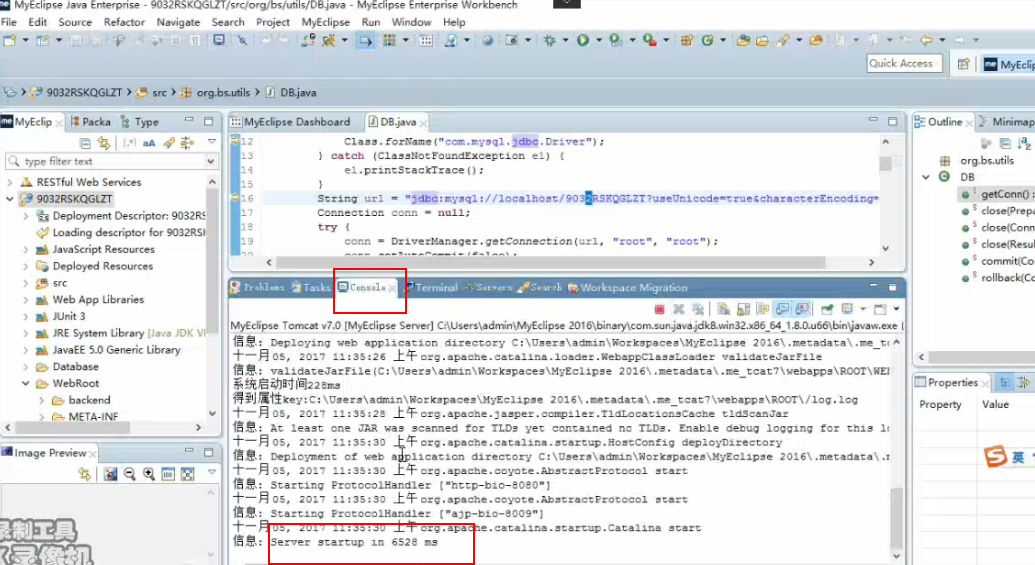Collapse the DB class in Outline

tap(926, 177)
